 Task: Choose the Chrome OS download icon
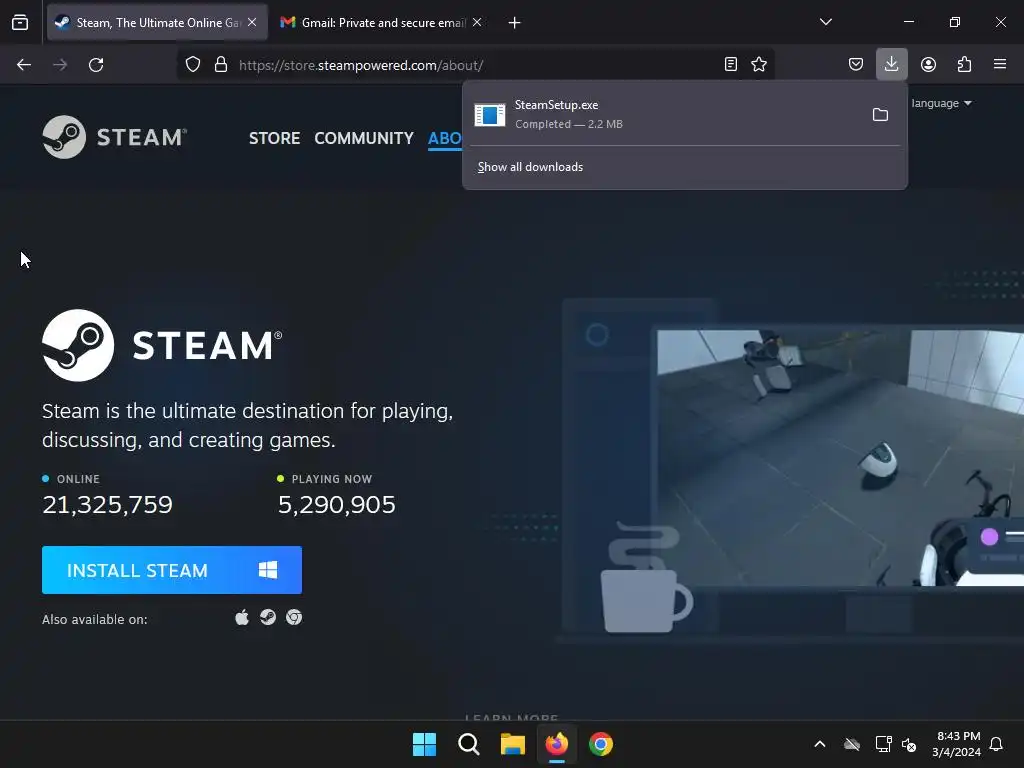294,617
